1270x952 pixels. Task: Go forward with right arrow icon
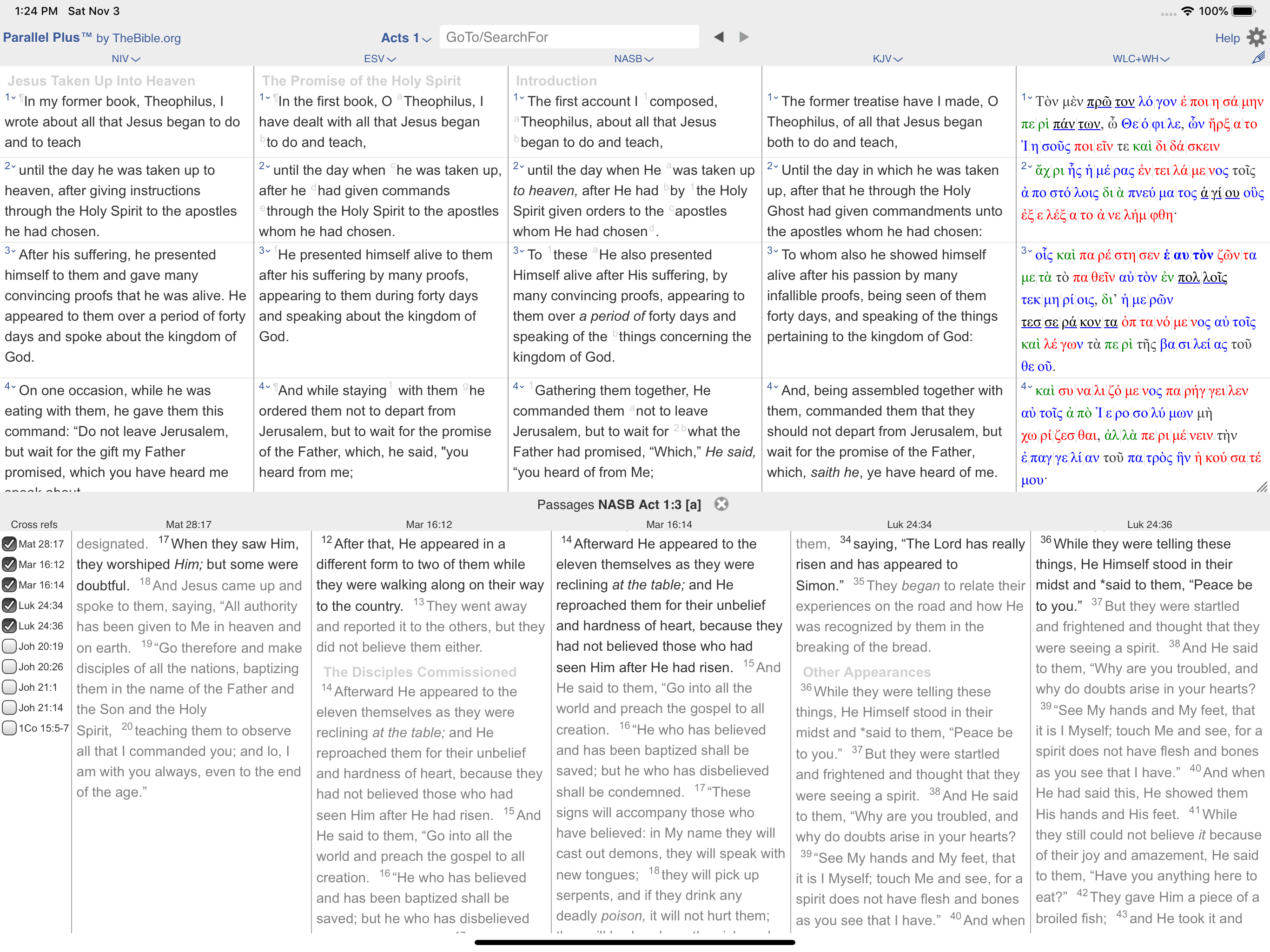point(744,37)
